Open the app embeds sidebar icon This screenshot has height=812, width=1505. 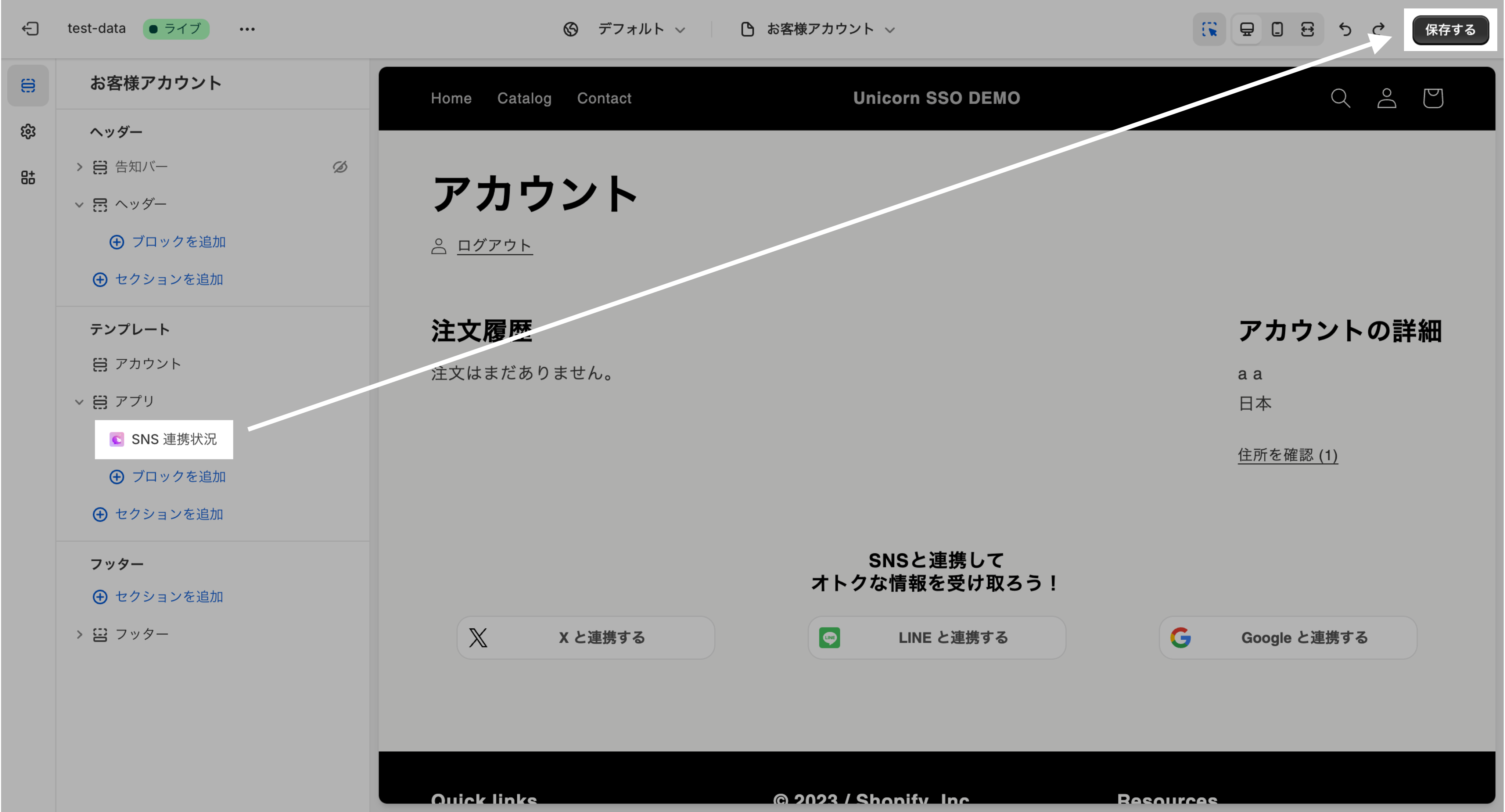[x=28, y=177]
